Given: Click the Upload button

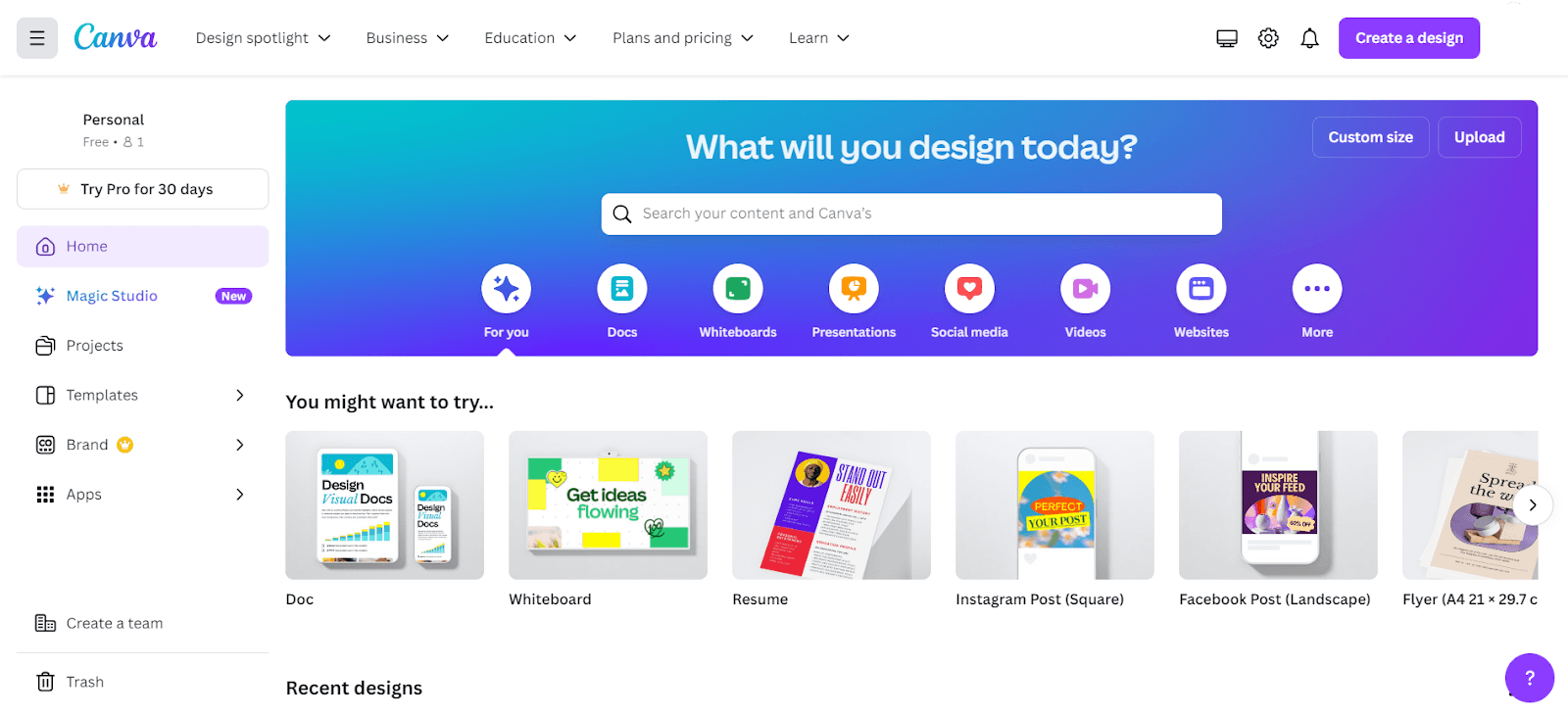Looking at the screenshot, I should coord(1480,137).
